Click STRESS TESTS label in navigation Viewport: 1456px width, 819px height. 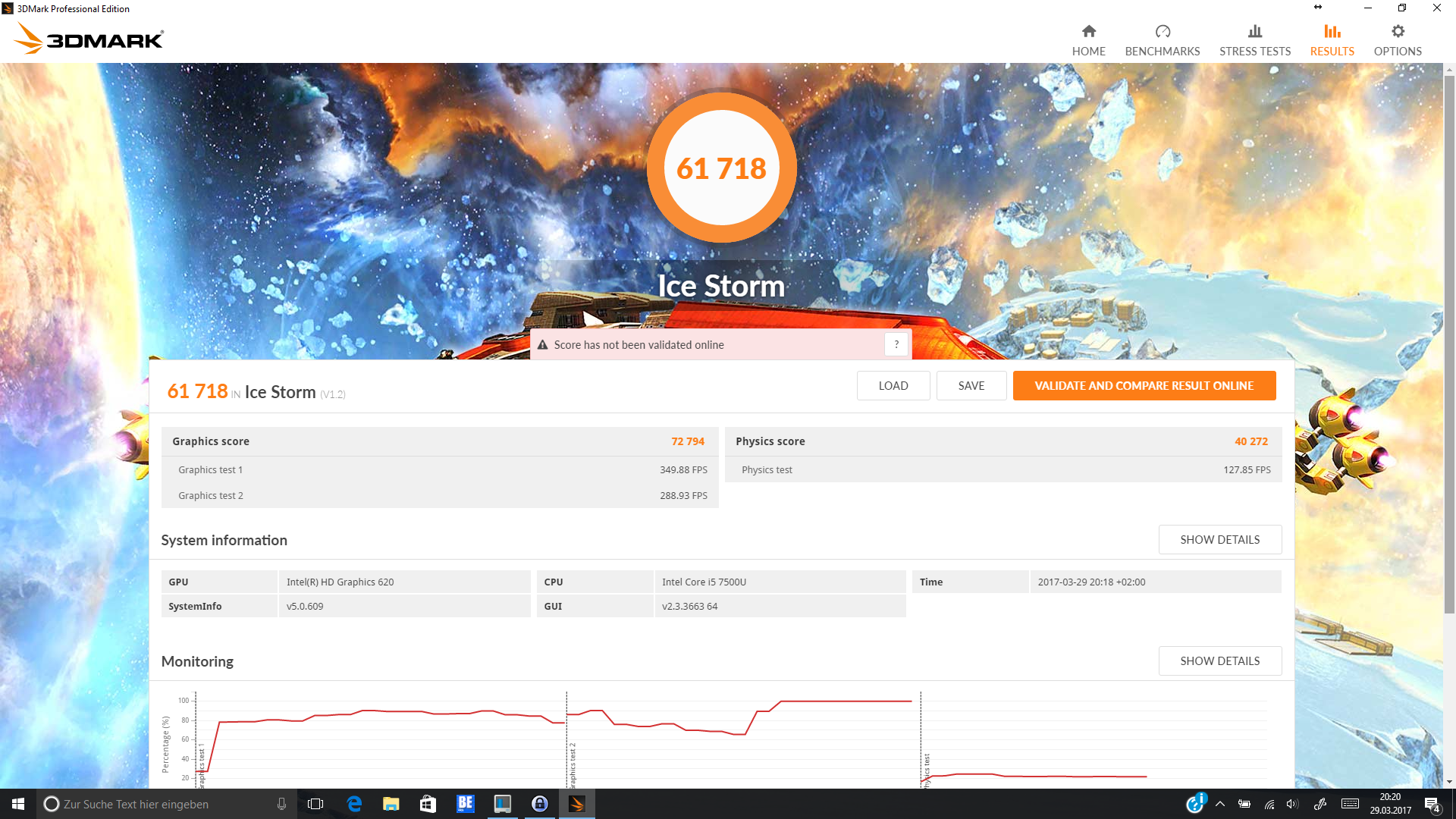[x=1255, y=52]
